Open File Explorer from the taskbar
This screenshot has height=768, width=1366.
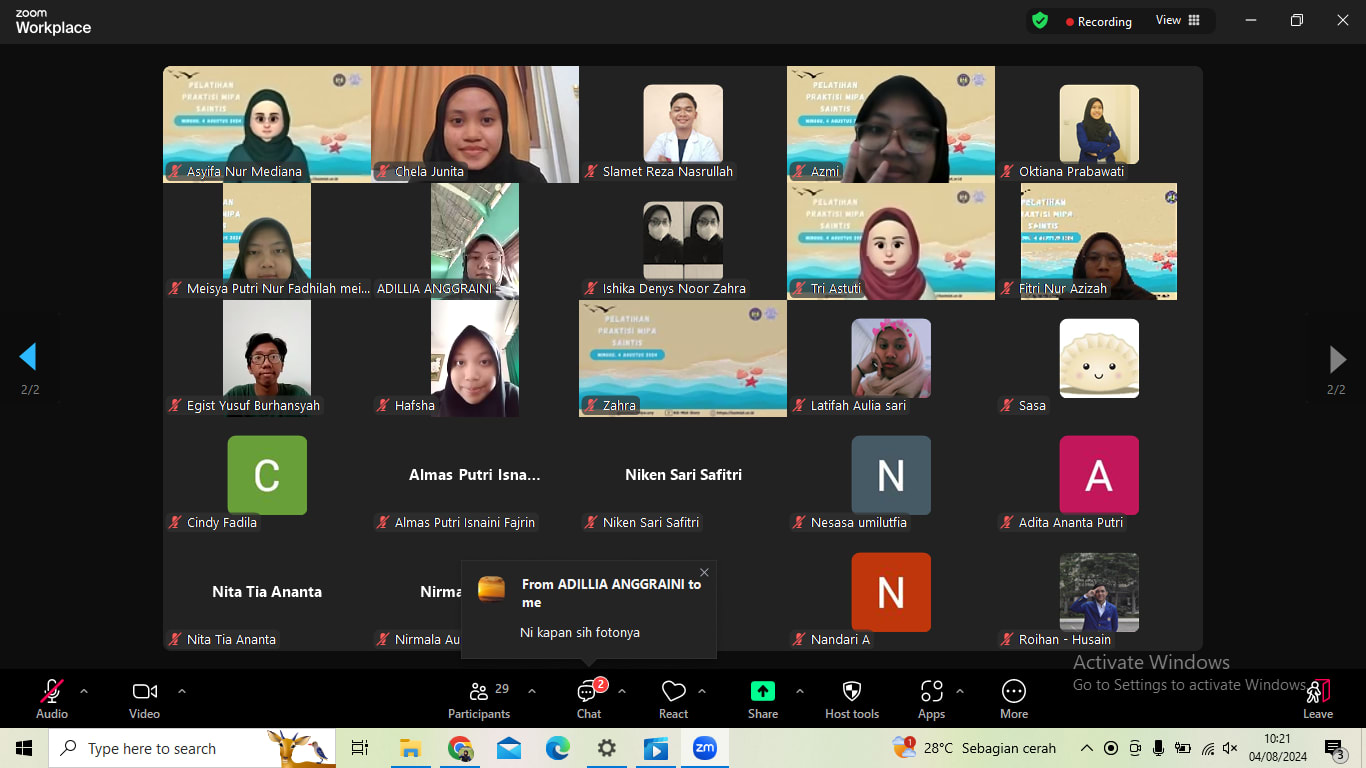[410, 748]
